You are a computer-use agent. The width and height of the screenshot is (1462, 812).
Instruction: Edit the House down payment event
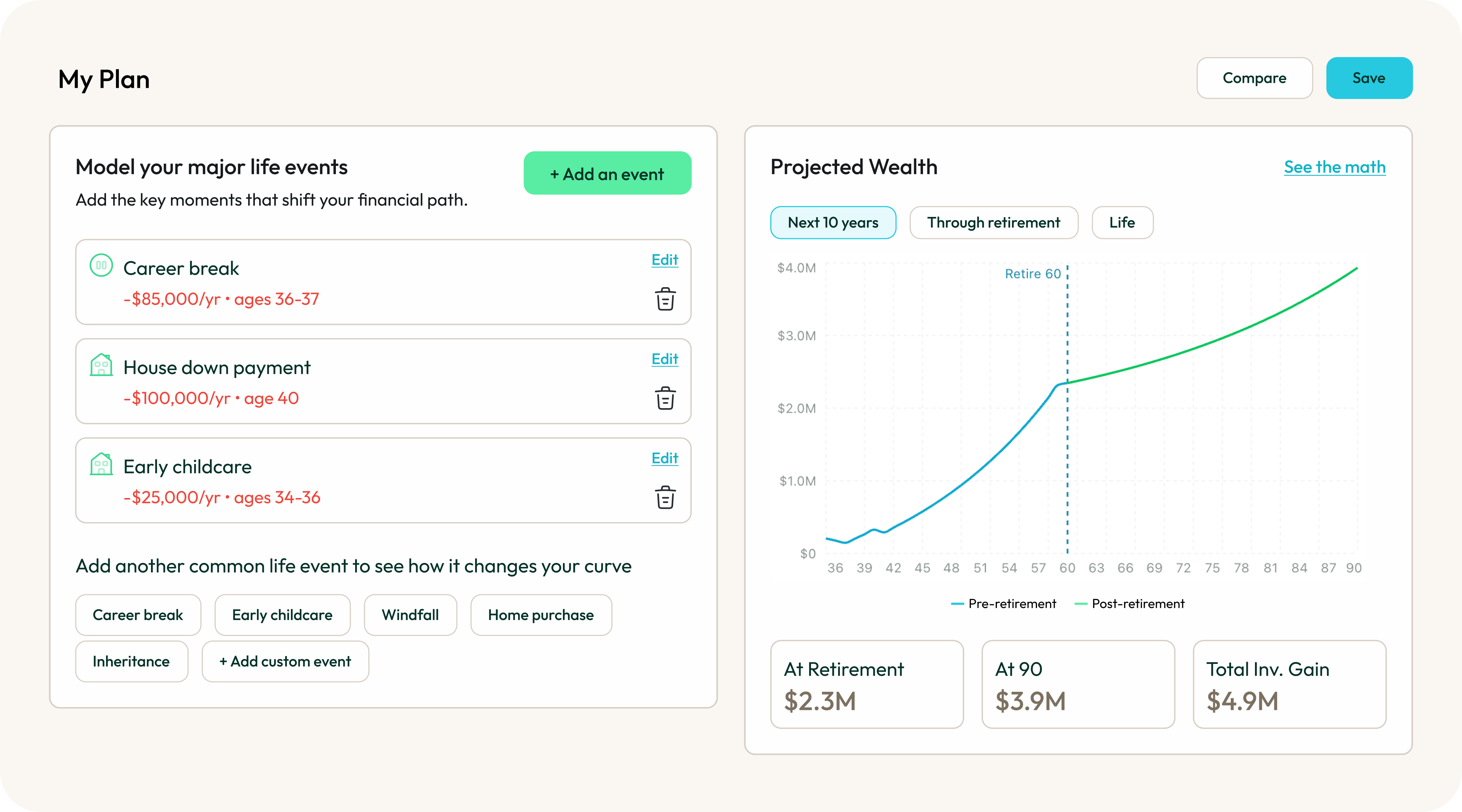point(664,359)
